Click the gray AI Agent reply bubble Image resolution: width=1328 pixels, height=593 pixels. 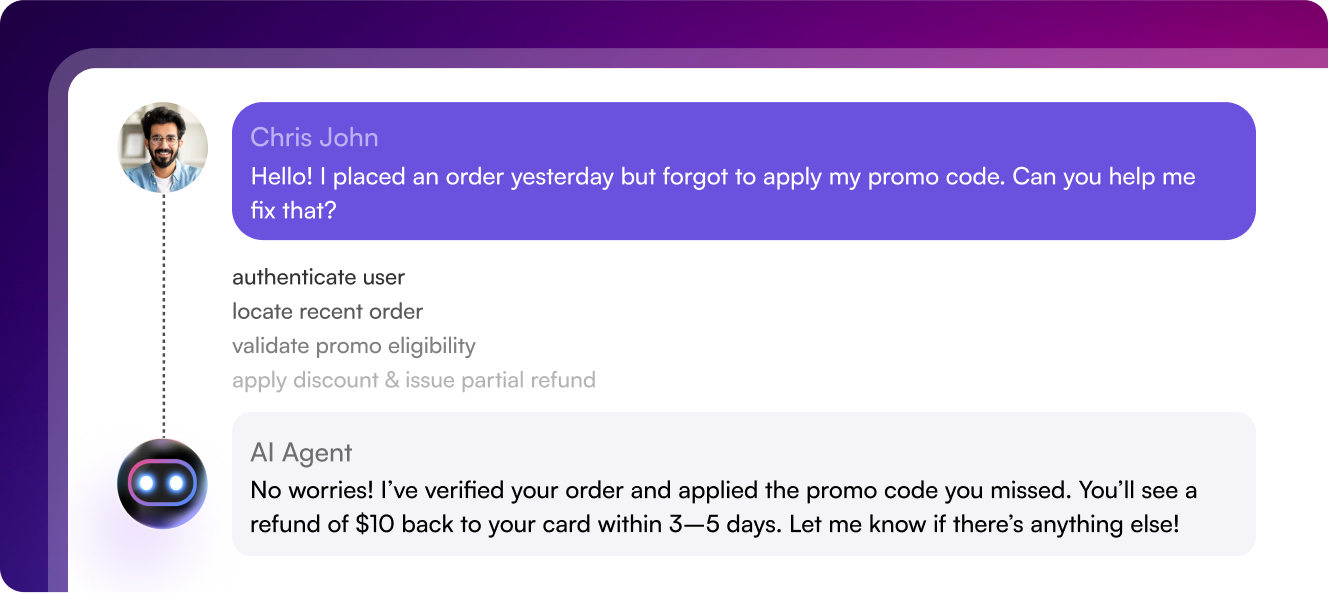(743, 484)
